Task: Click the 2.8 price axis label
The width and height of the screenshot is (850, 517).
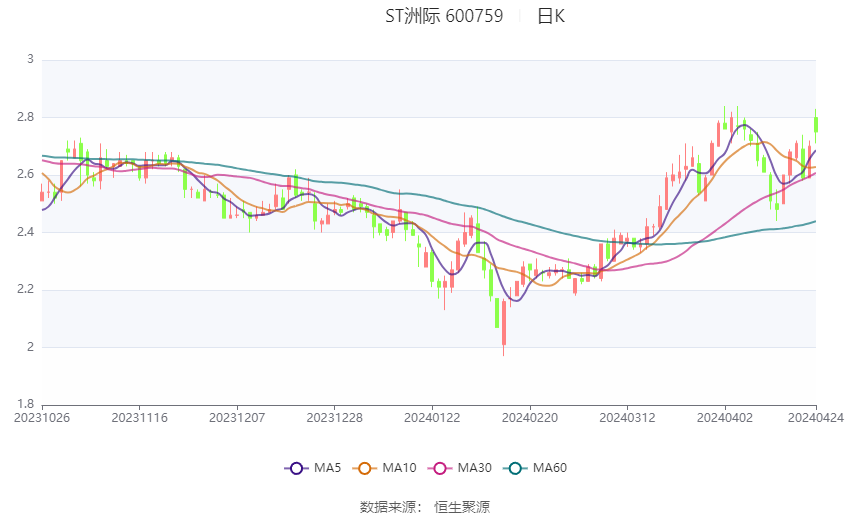Action: pos(26,117)
